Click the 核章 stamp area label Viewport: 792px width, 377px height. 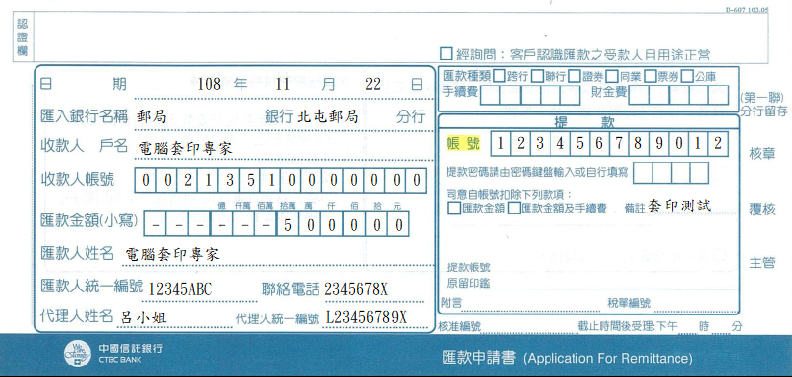coord(762,154)
